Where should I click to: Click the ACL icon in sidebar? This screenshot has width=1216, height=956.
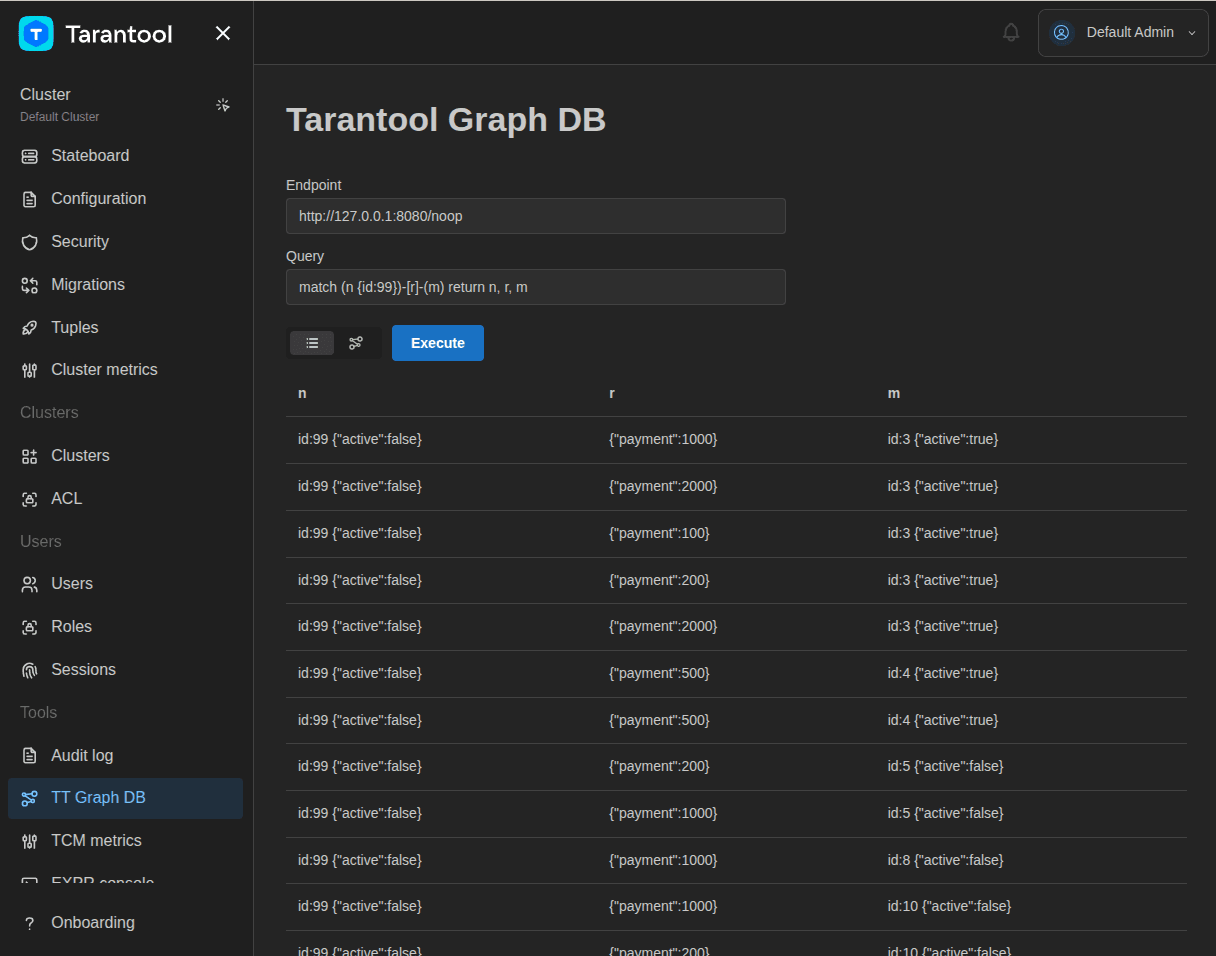tap(30, 499)
